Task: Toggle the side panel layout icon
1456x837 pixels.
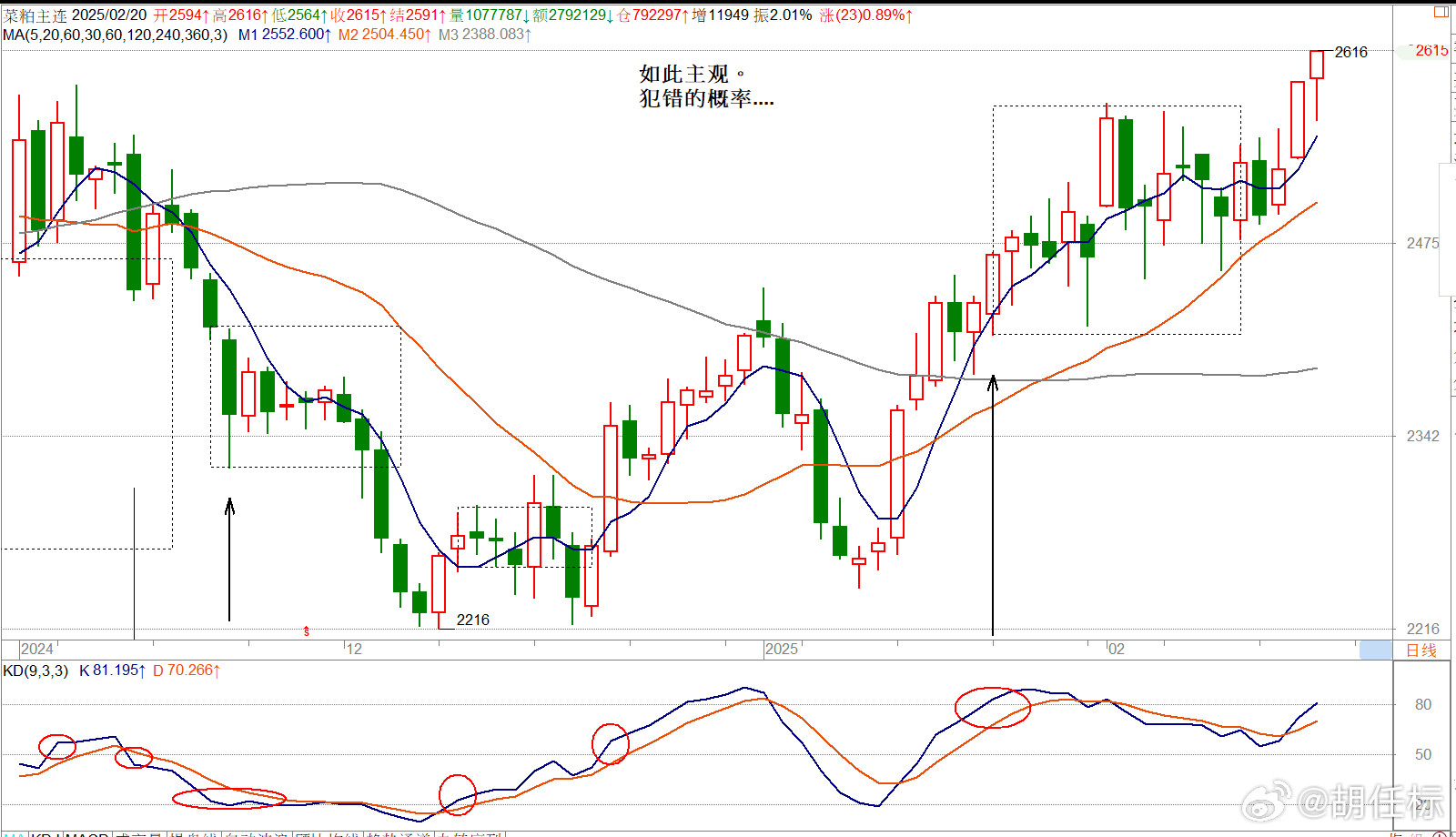Action: point(1441,12)
